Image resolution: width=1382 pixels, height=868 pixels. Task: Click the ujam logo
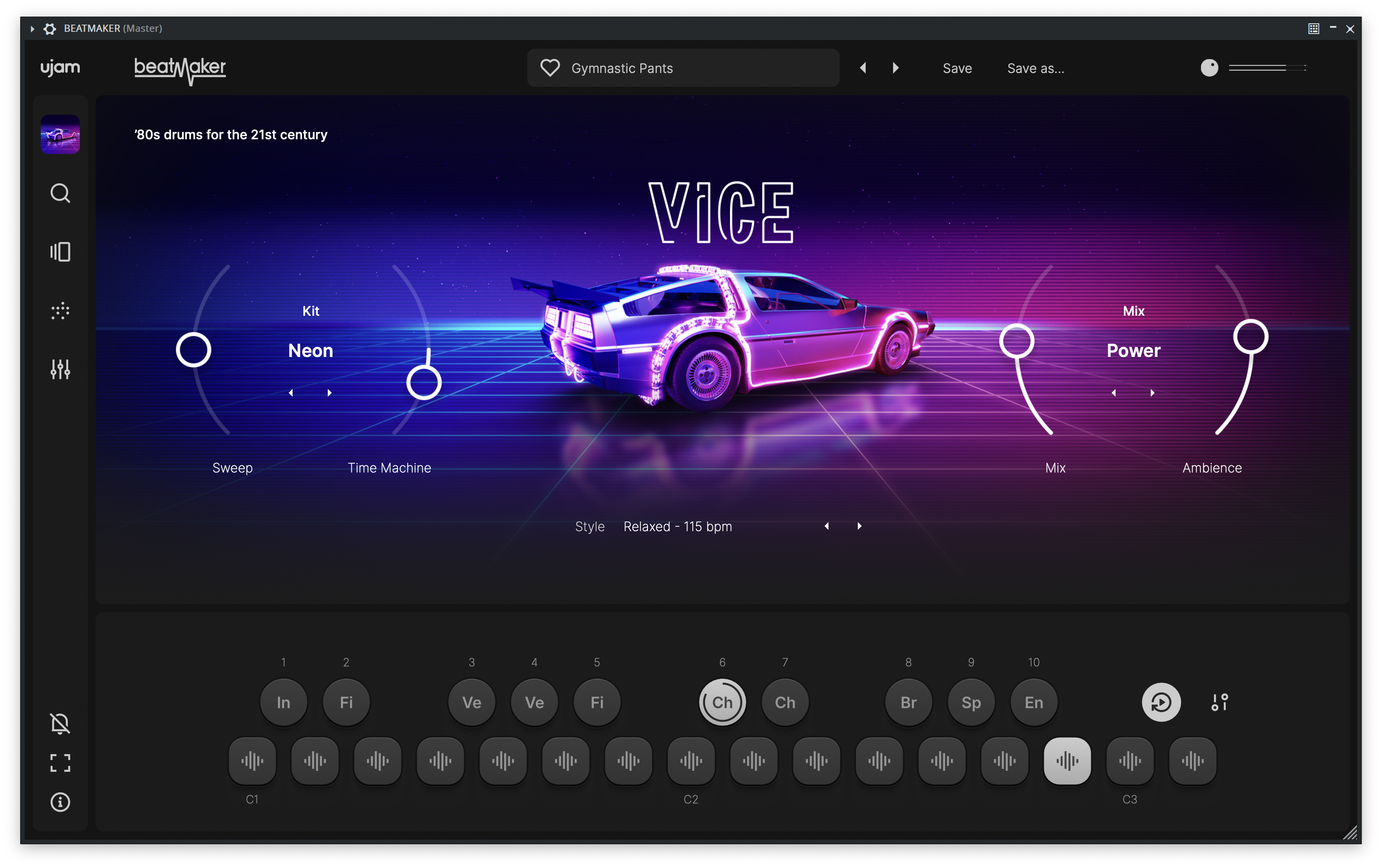click(60, 68)
